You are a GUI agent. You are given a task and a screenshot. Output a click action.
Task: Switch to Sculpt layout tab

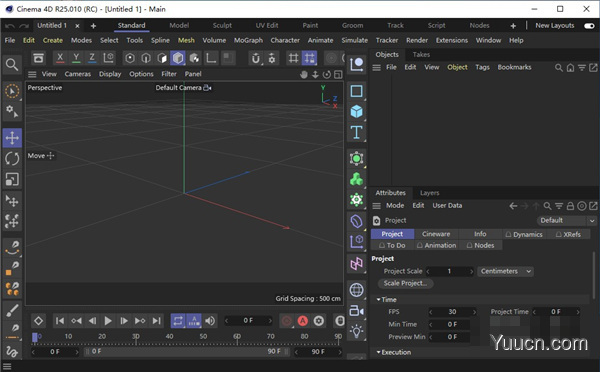click(222, 26)
